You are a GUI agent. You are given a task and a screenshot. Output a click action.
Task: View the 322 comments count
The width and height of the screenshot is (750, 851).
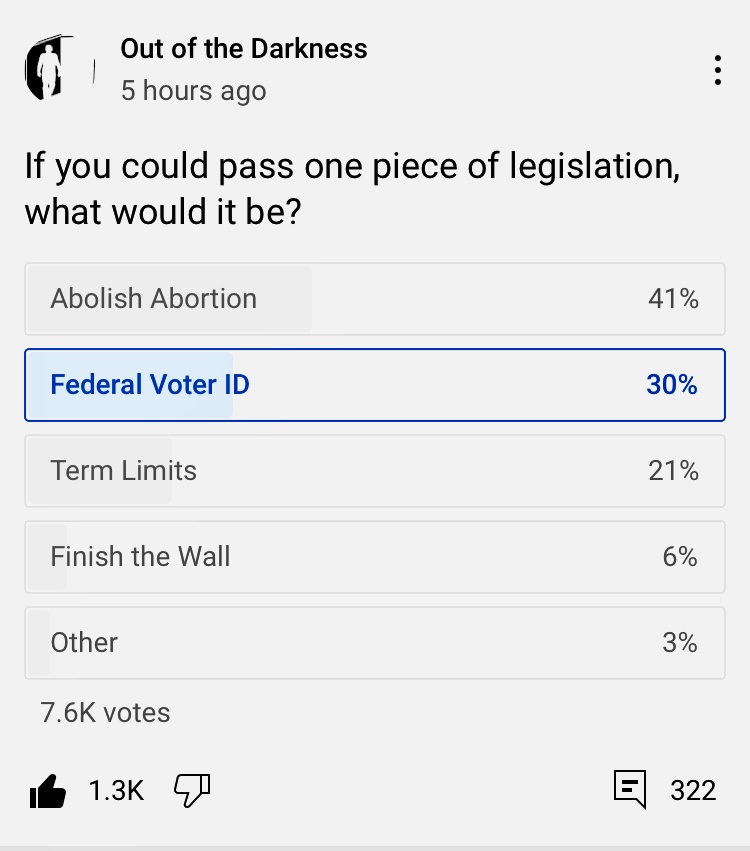(x=693, y=791)
